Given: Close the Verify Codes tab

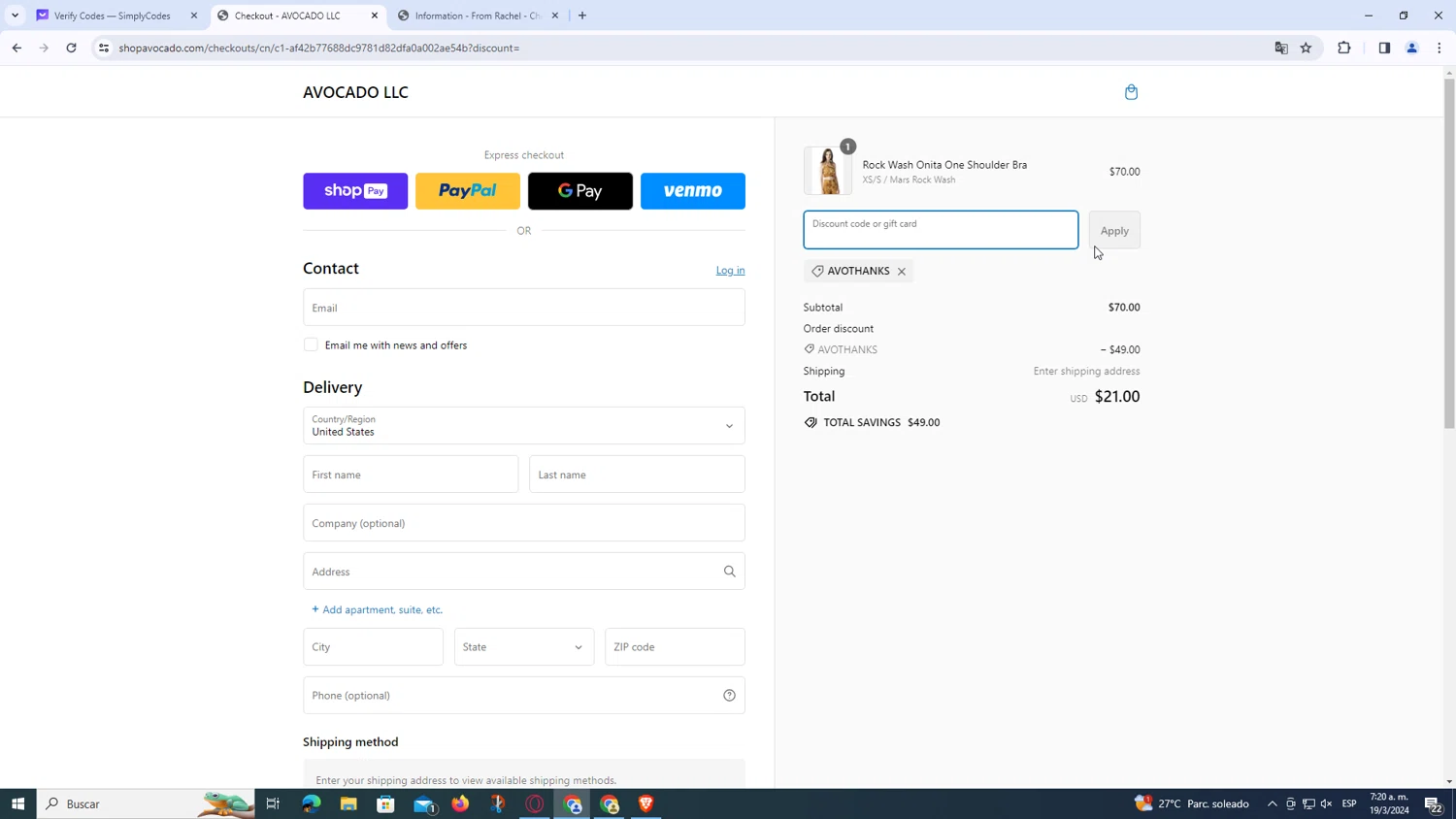Looking at the screenshot, I should 194,16.
